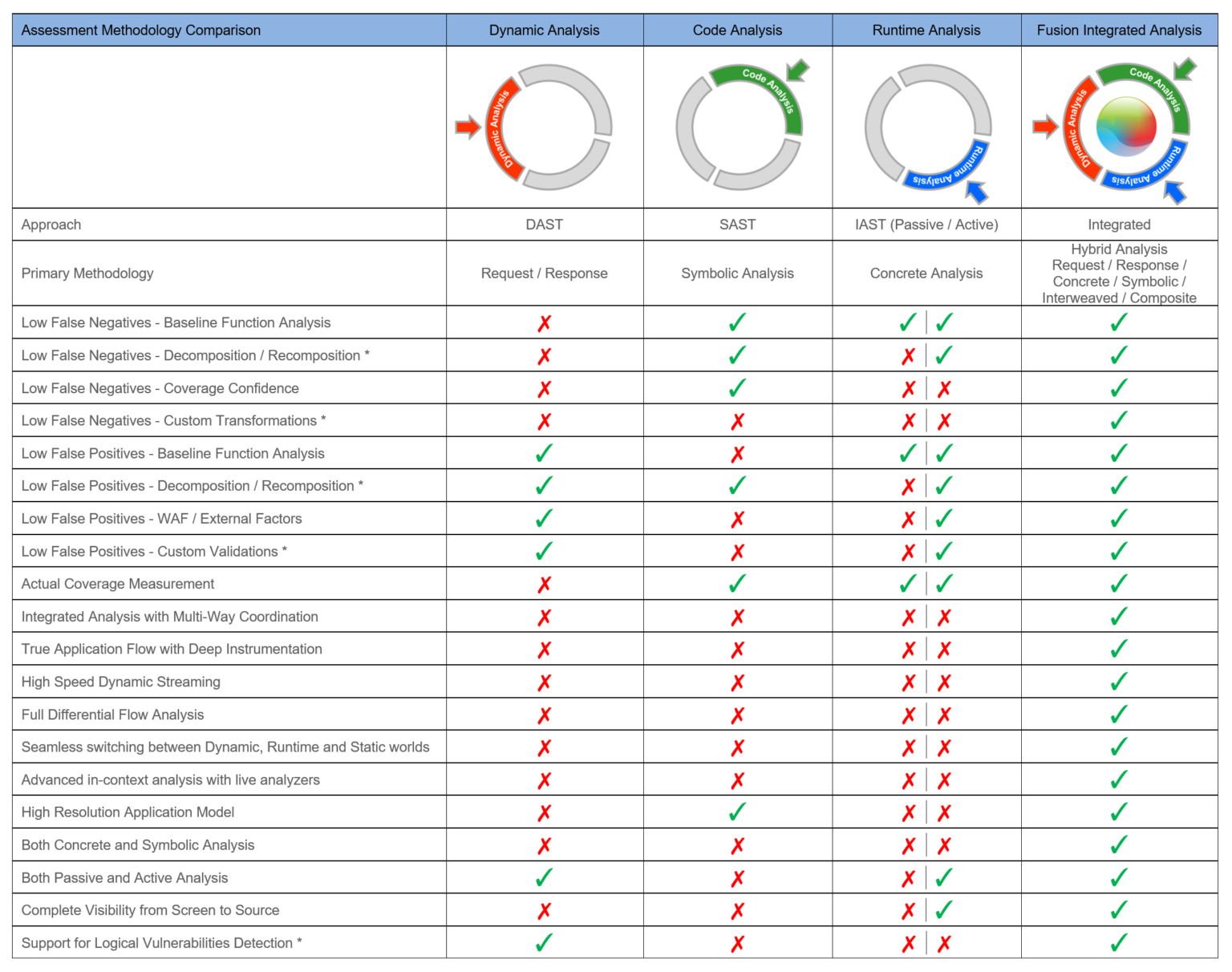Click the orange arrow in Fusion diagram
This screenshot has width=1232, height=972.
[x=1045, y=127]
